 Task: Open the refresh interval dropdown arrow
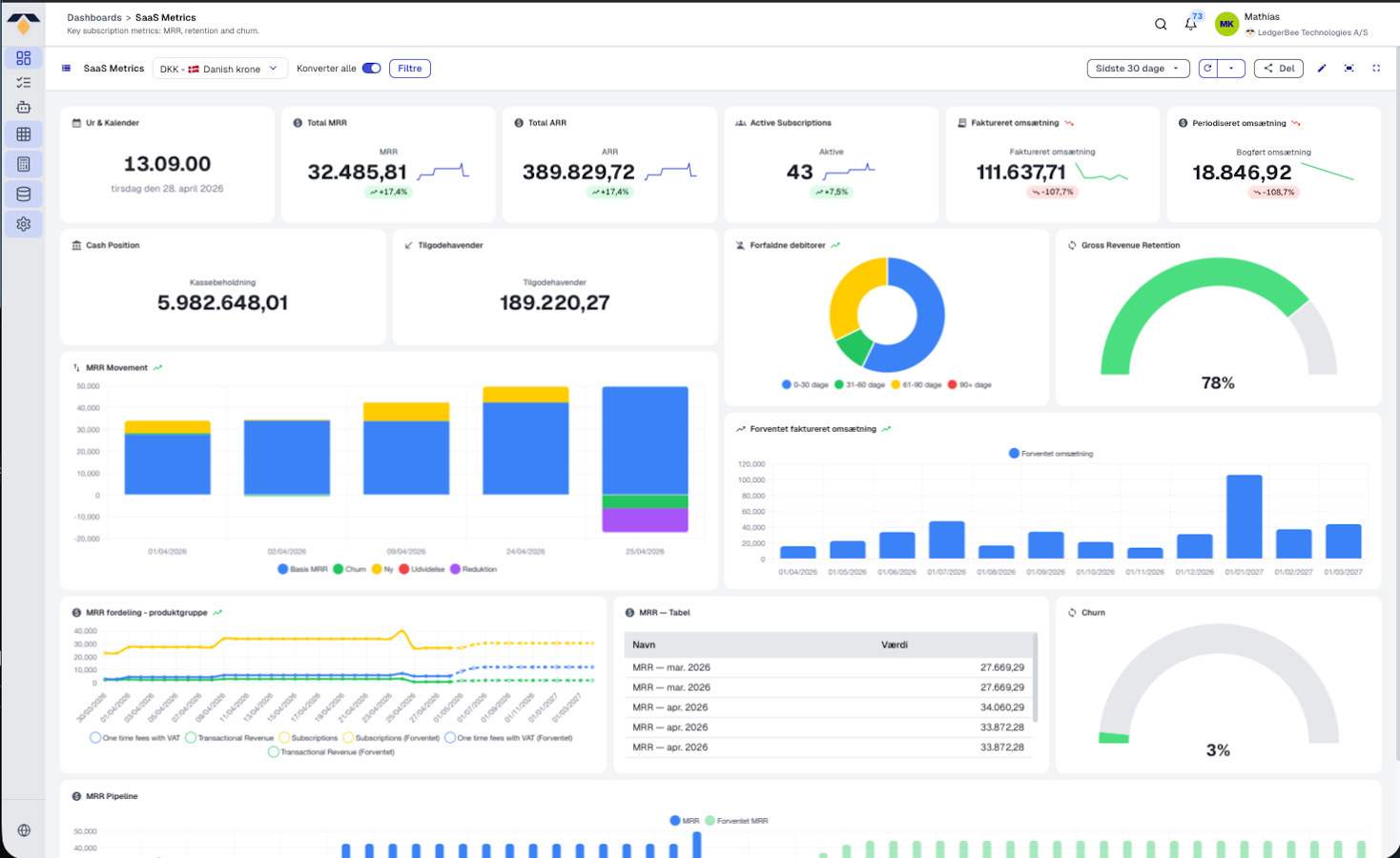(x=1231, y=69)
